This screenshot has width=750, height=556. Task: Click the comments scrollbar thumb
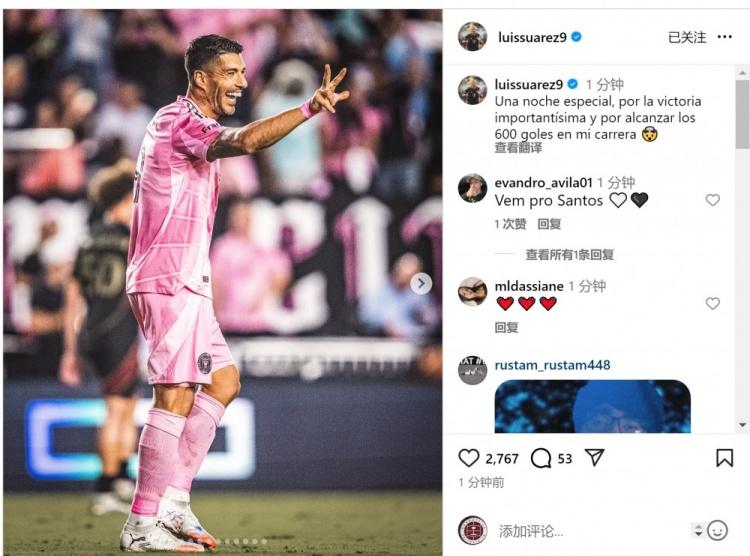(742, 114)
